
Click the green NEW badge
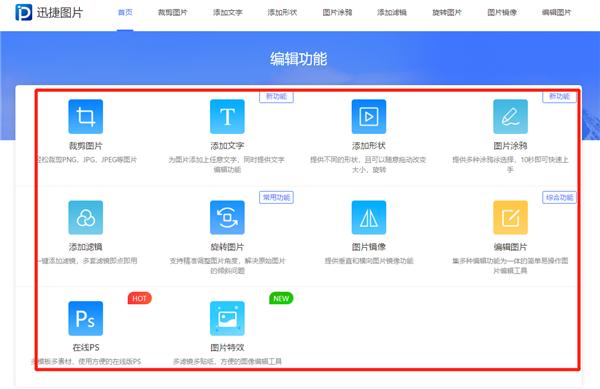click(x=281, y=298)
